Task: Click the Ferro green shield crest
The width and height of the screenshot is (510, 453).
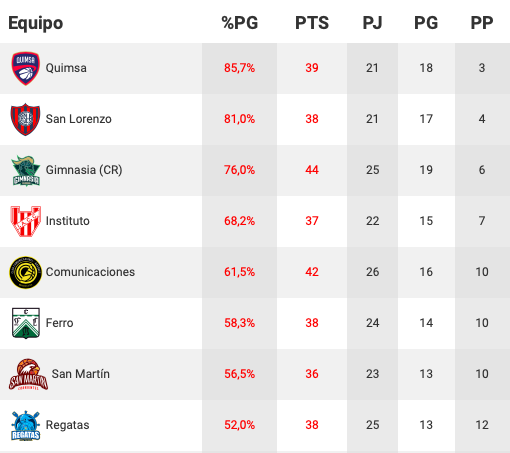Action: 26,323
